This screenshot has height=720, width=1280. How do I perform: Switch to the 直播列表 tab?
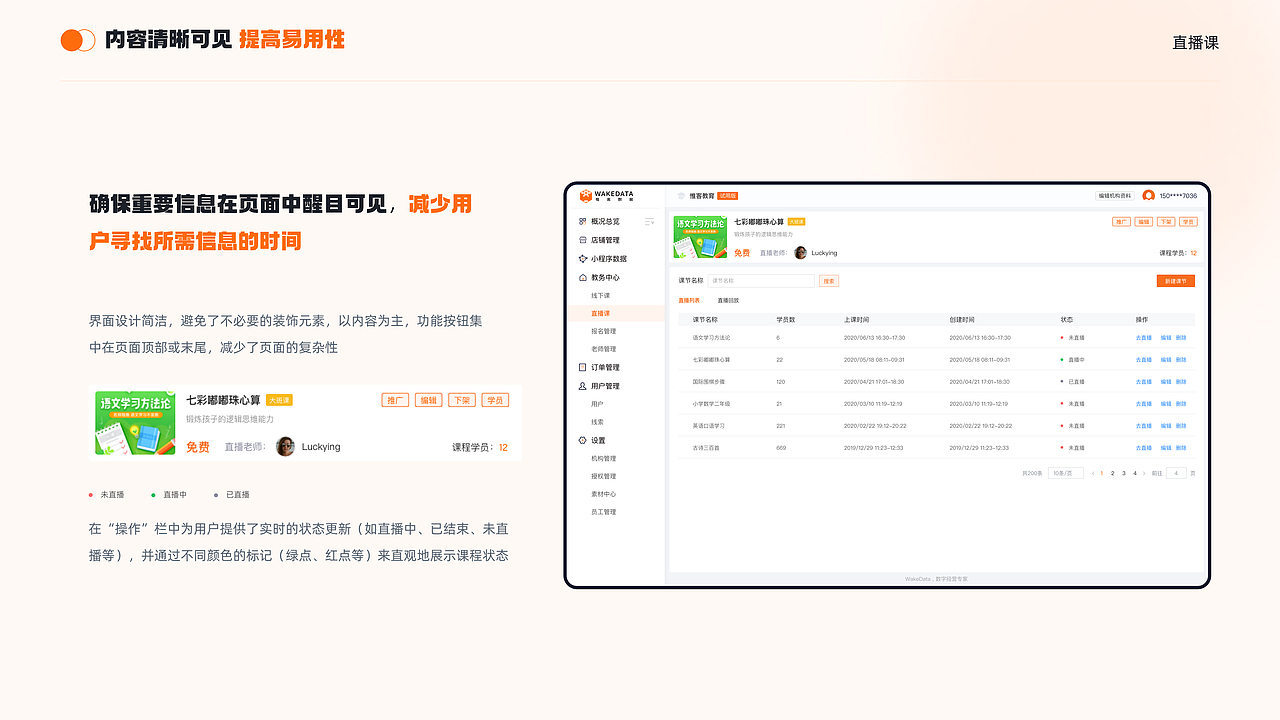pos(689,300)
